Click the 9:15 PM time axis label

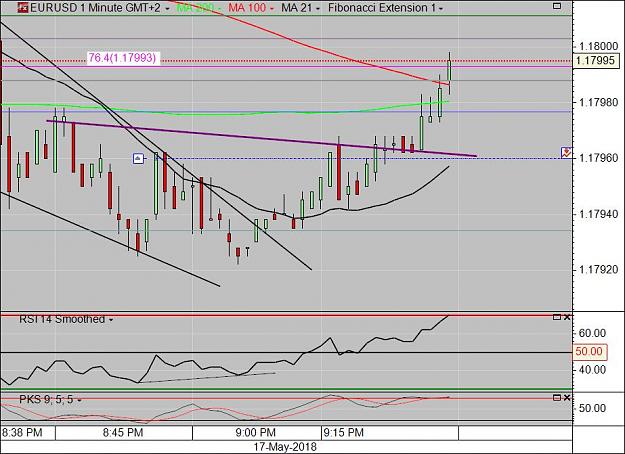tap(344, 432)
